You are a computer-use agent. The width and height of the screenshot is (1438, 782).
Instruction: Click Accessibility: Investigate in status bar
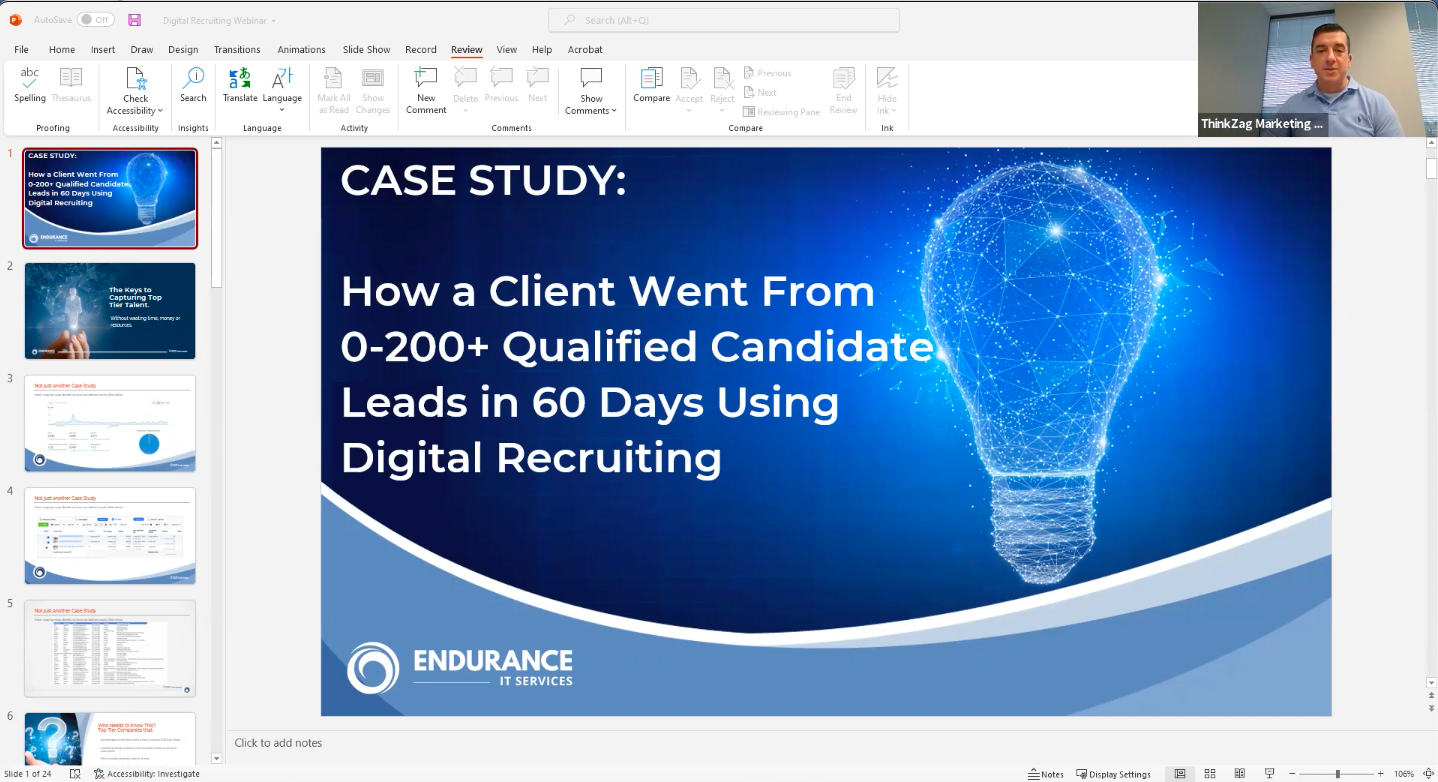(x=147, y=774)
